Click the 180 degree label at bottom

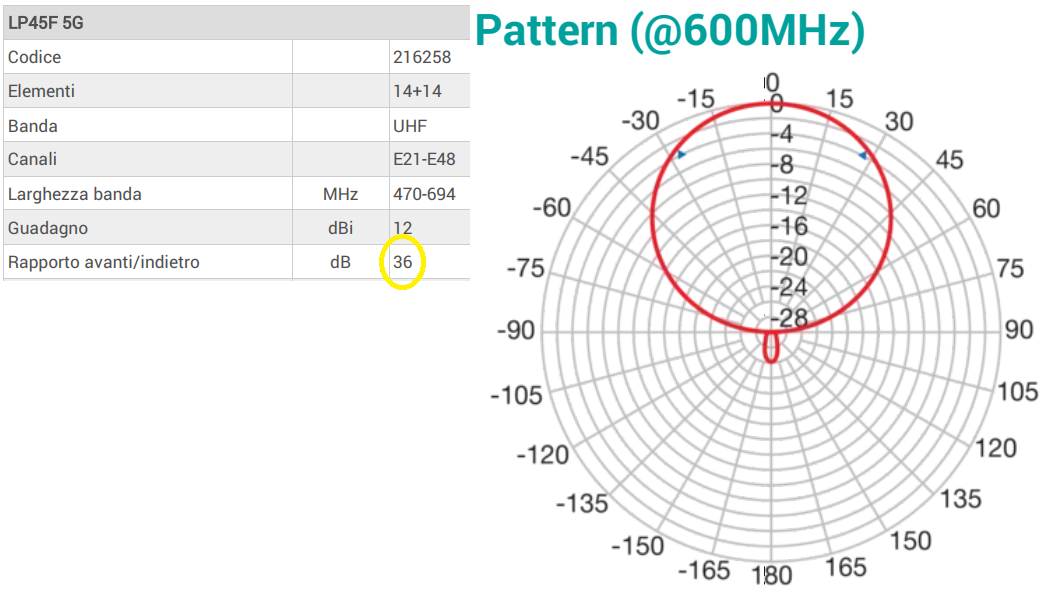click(x=771, y=575)
